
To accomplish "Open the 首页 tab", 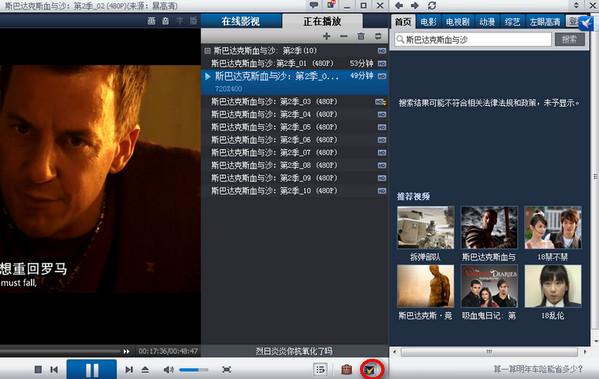I will tap(403, 22).
